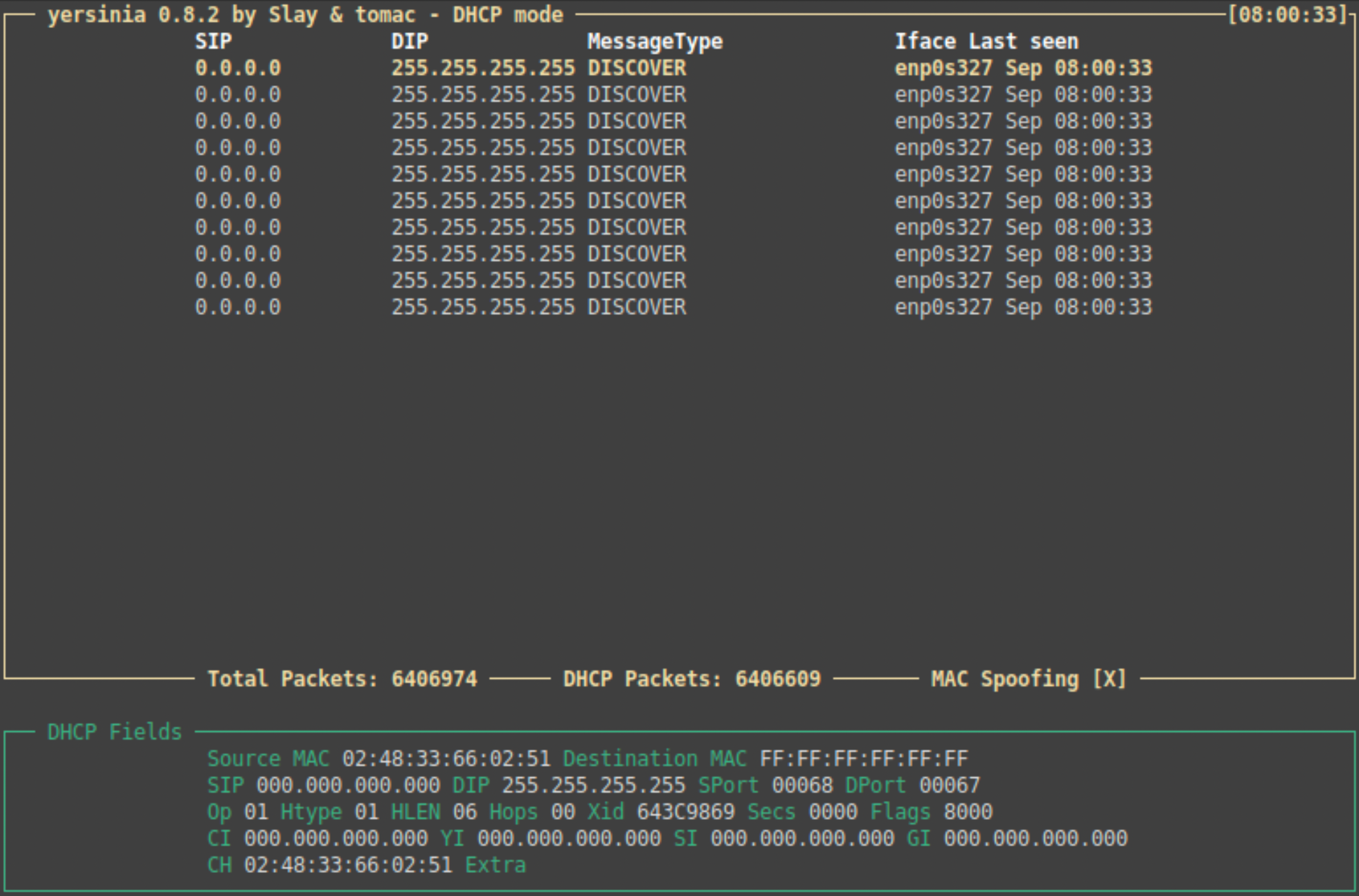Edit the Destination MAC value FF:FF:FF:FF:FF:FF
This screenshot has height=896, width=1359.
(864, 759)
